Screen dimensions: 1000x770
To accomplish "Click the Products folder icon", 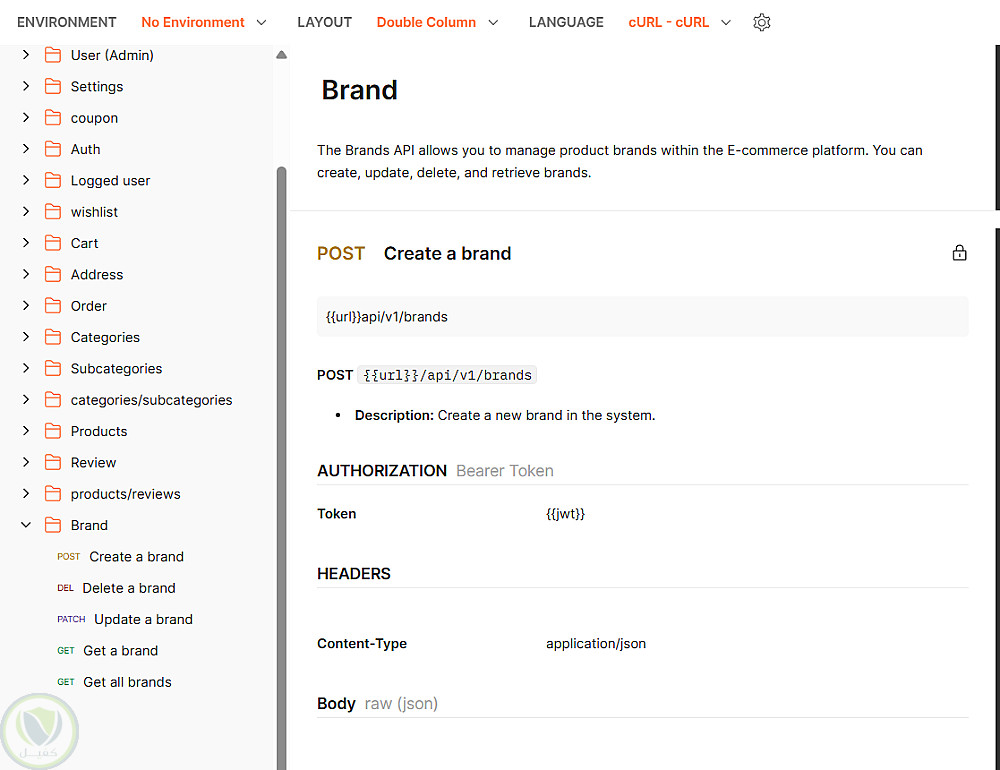I will [53, 431].
